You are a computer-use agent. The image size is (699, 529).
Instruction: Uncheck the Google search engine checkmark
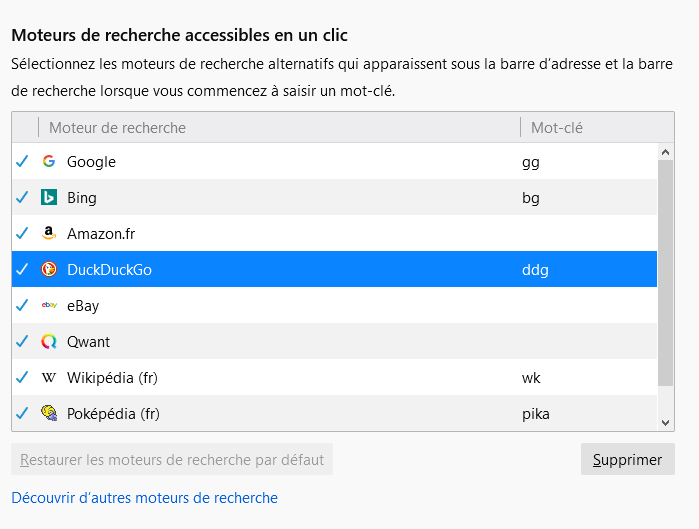pos(23,162)
